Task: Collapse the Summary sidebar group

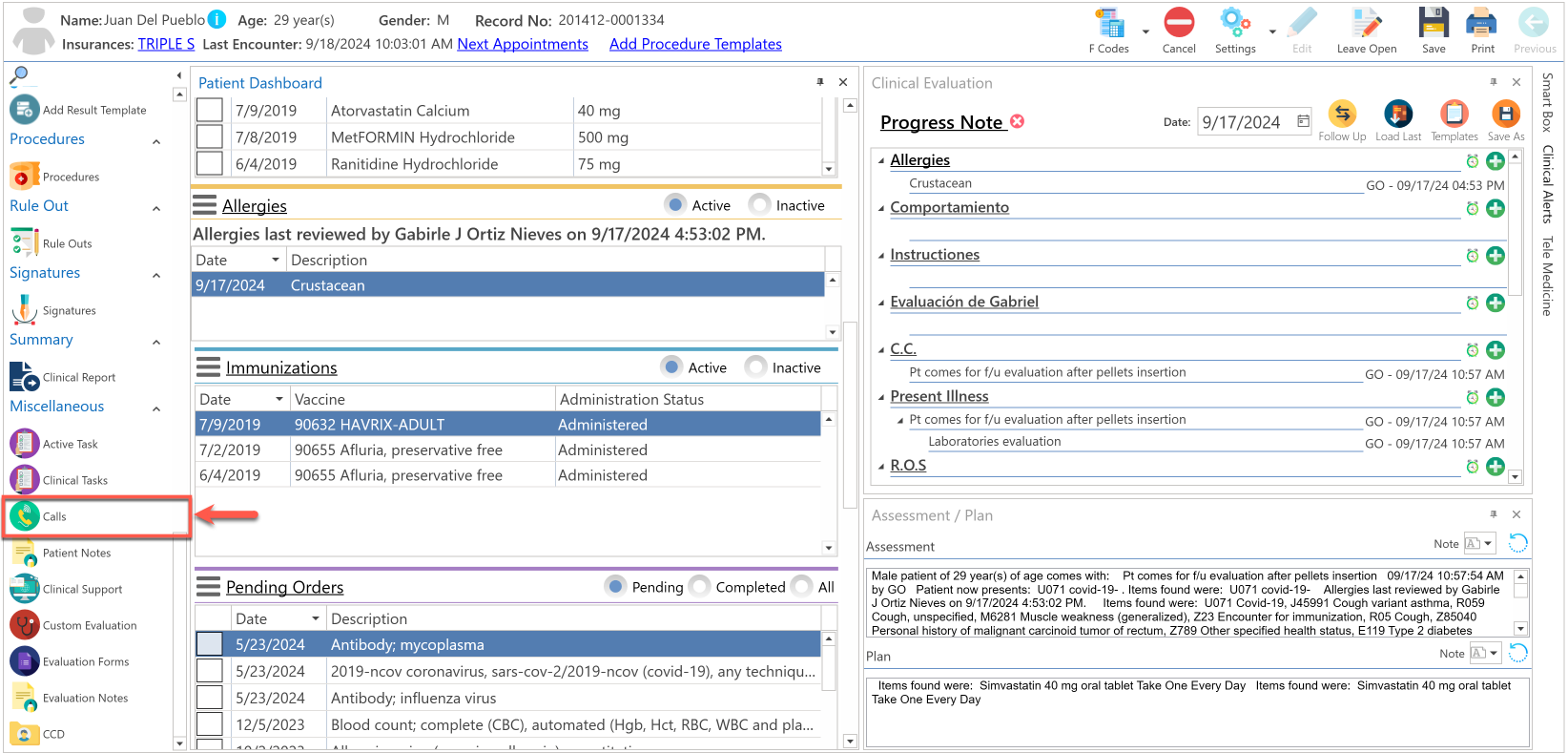Action: point(156,342)
